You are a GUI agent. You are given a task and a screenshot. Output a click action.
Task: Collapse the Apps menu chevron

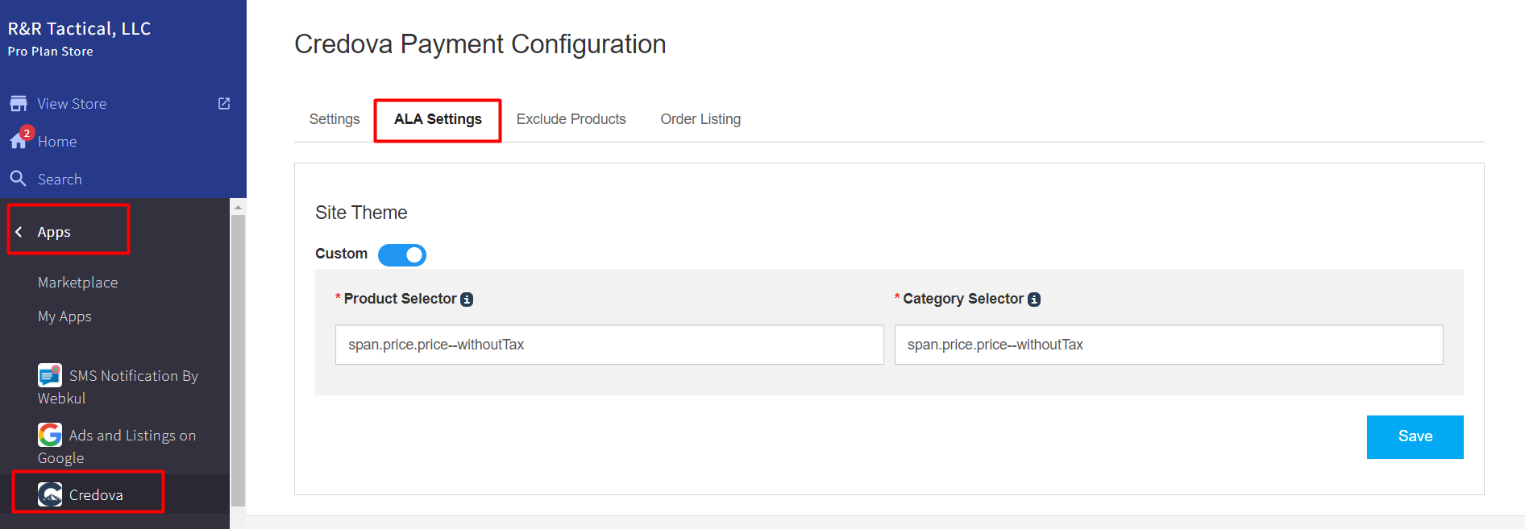coord(19,232)
